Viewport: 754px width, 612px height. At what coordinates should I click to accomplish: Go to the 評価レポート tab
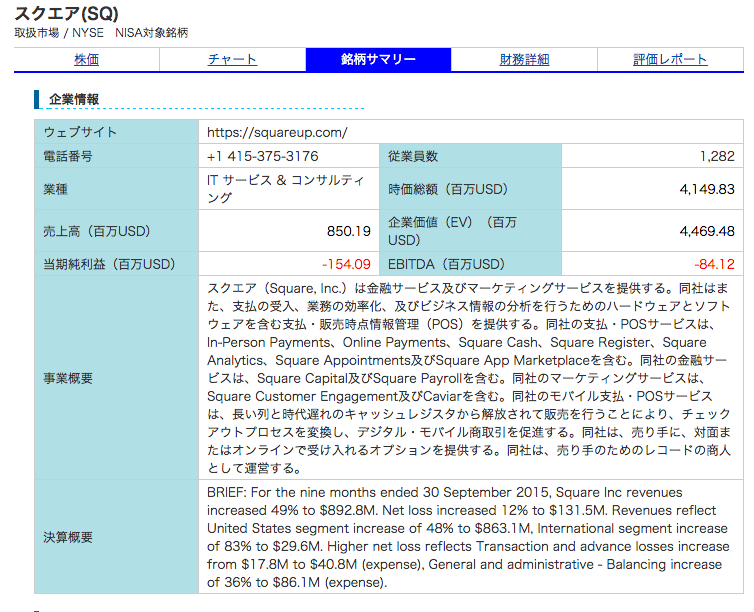pos(670,60)
